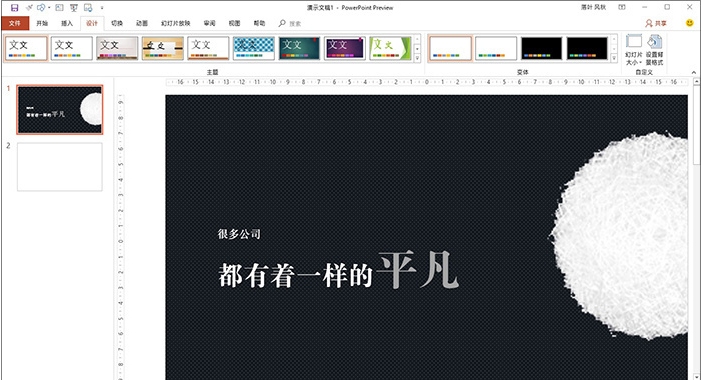Apply the dark teal theme thumbnail
The height and width of the screenshot is (380, 703).
point(299,48)
